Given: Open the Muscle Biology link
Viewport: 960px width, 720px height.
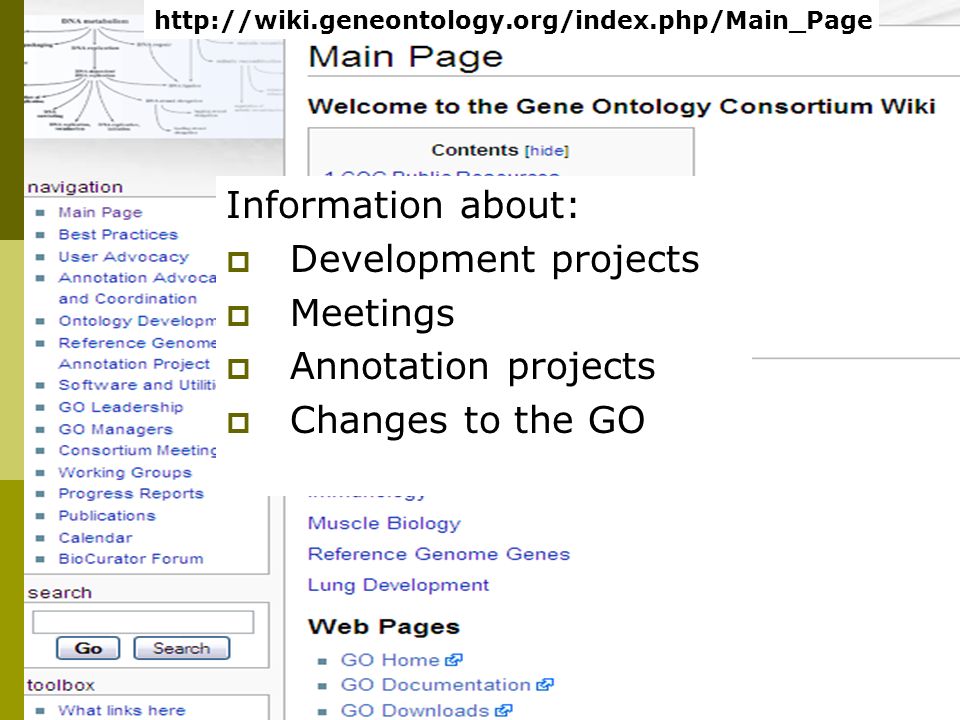Looking at the screenshot, I should pos(384,523).
